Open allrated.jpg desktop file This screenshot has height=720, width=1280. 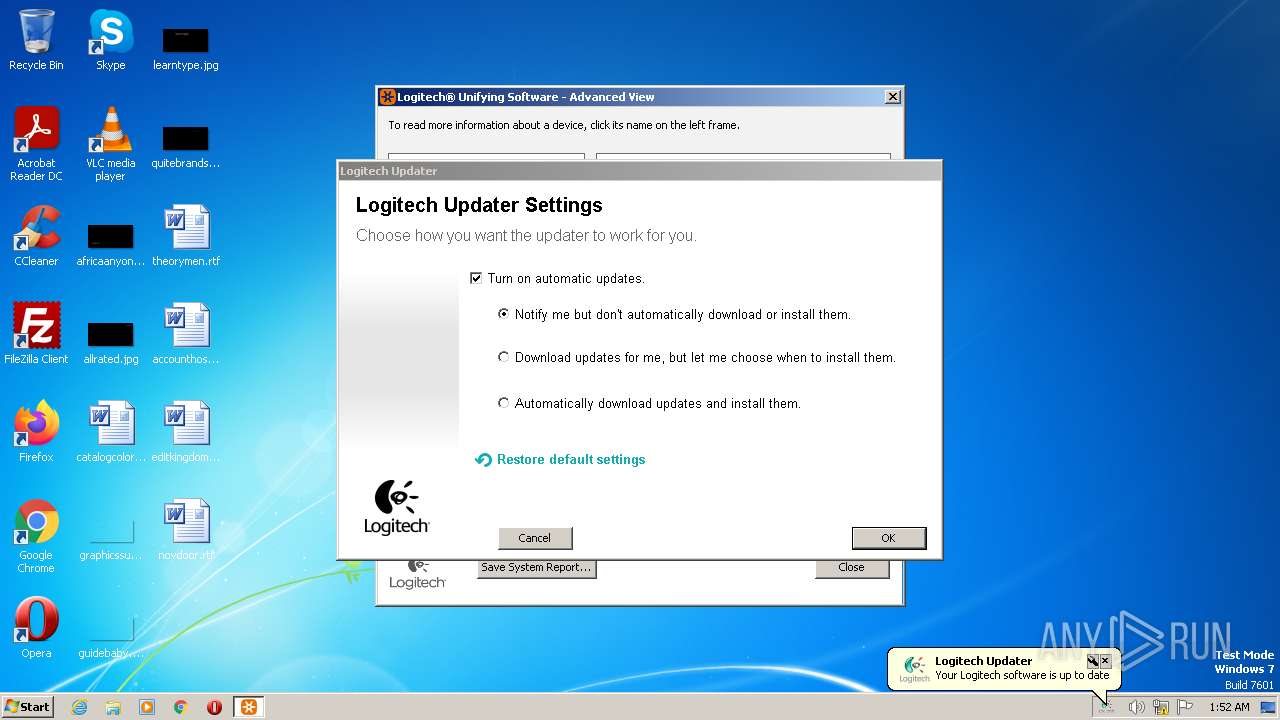pos(111,341)
